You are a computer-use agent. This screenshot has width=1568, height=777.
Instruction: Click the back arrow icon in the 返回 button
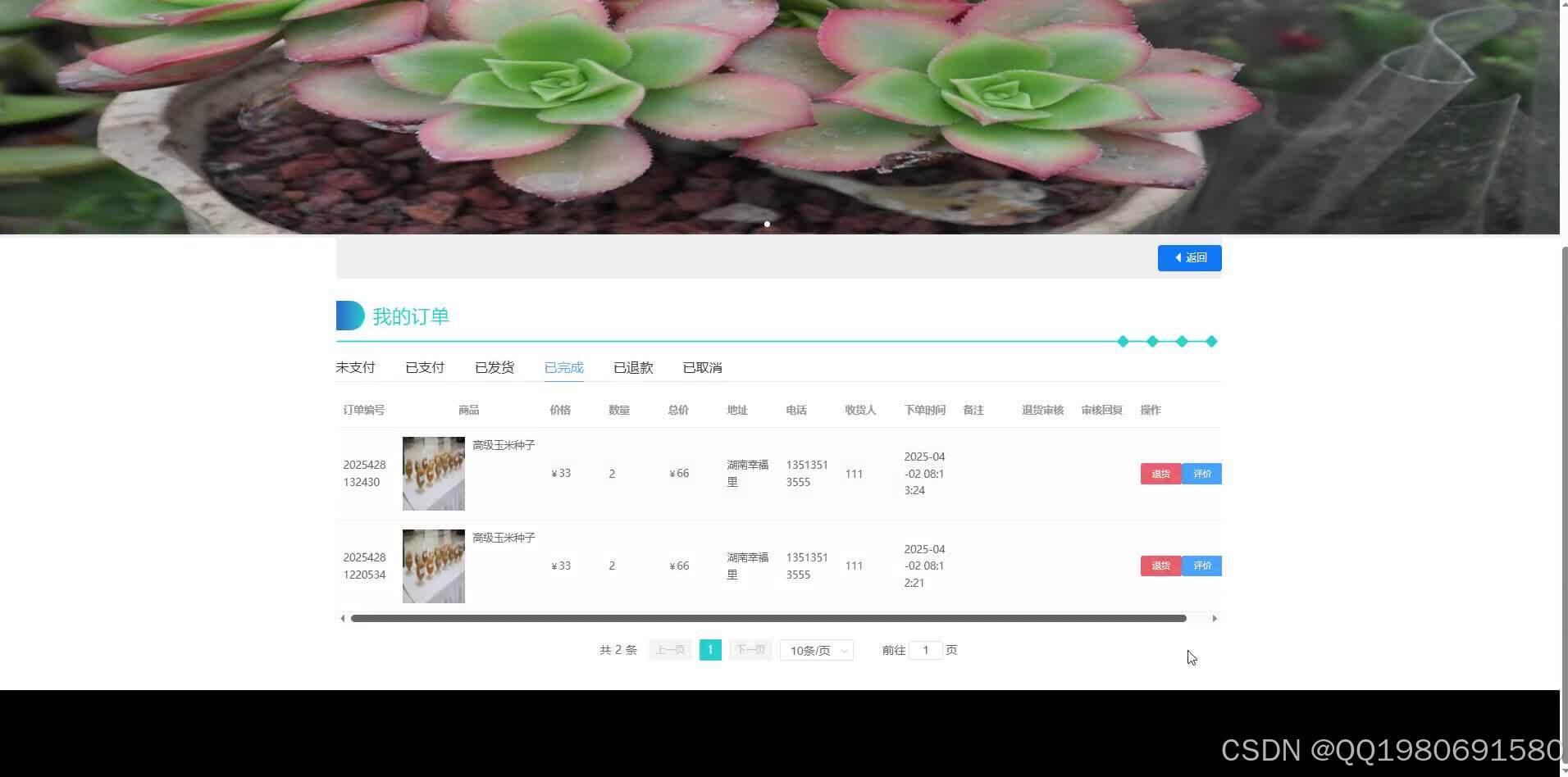pyautogui.click(x=1178, y=257)
